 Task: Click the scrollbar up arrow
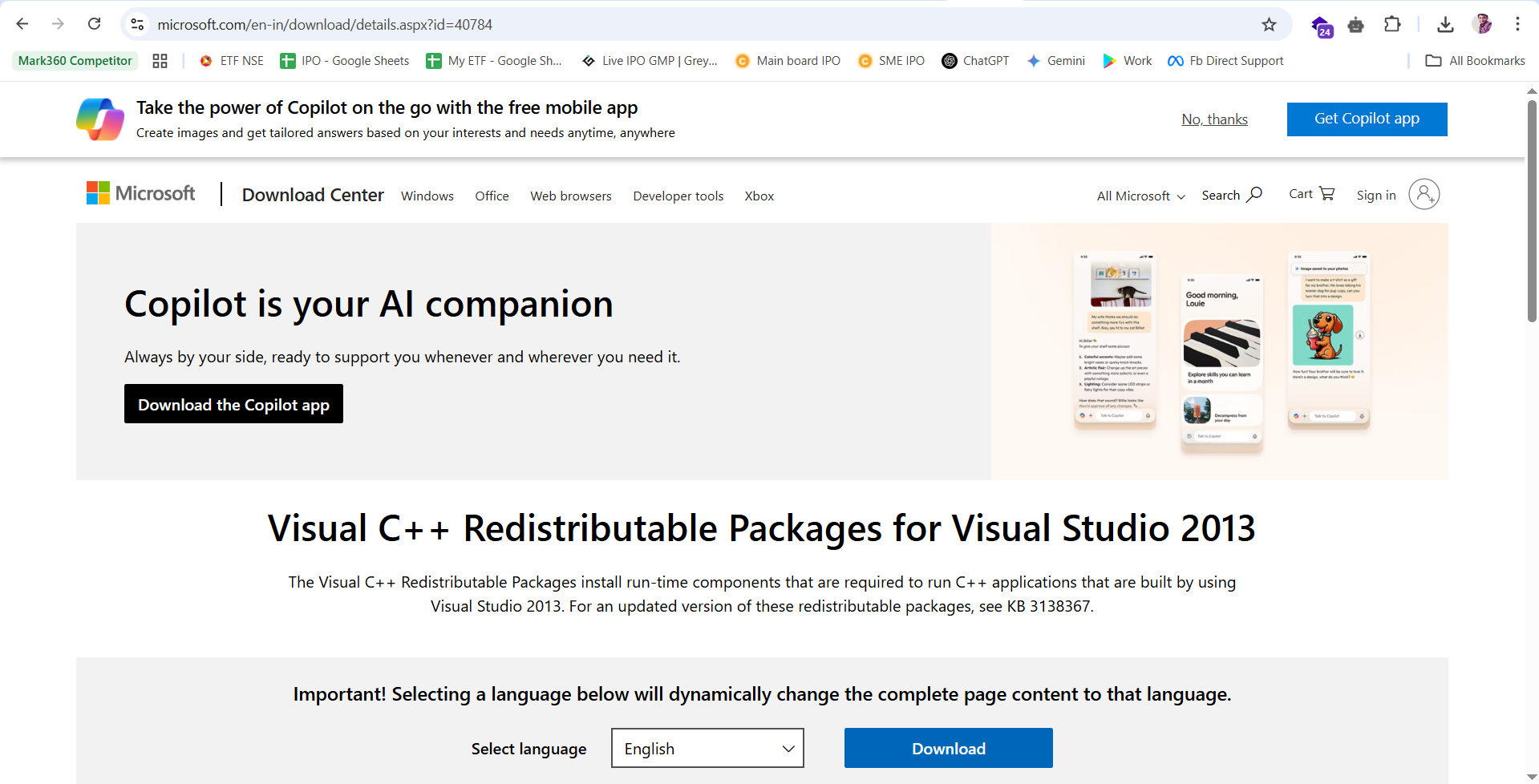[1532, 90]
